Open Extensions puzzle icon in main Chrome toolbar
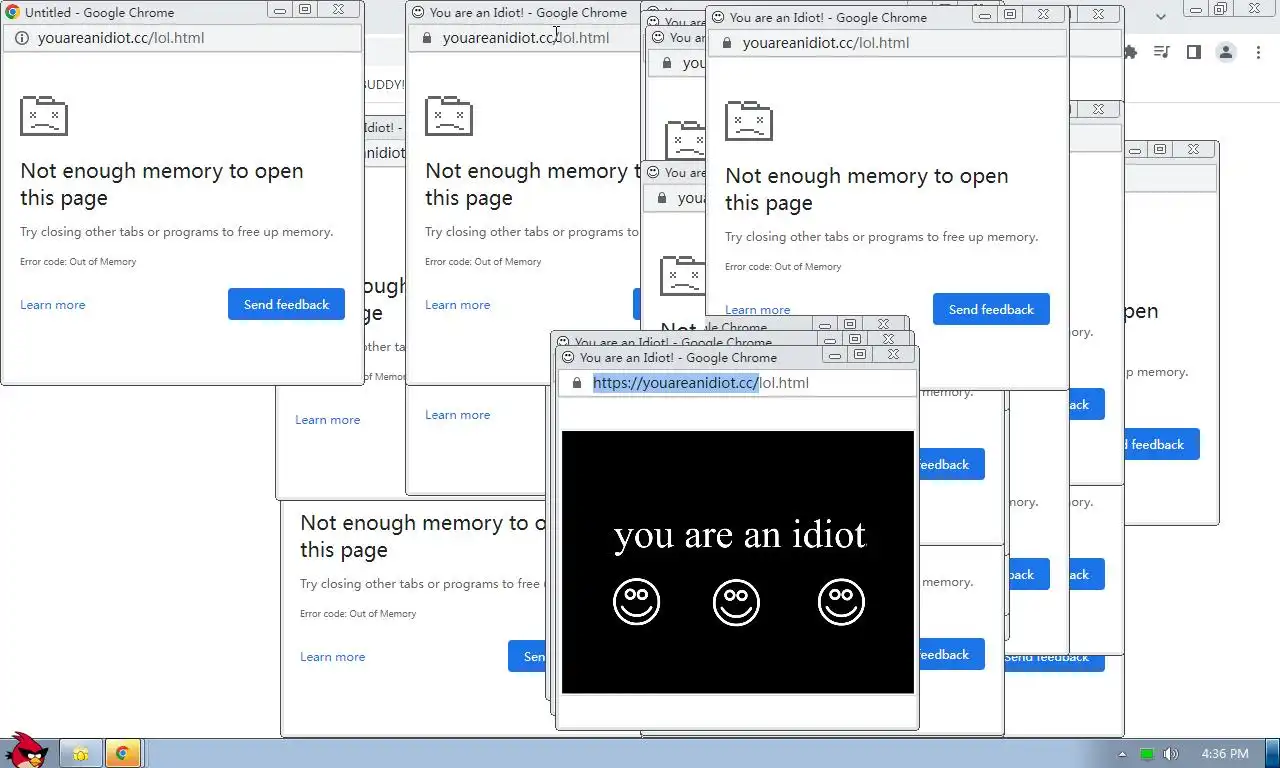Viewport: 1280px width, 768px height. pos(1131,52)
